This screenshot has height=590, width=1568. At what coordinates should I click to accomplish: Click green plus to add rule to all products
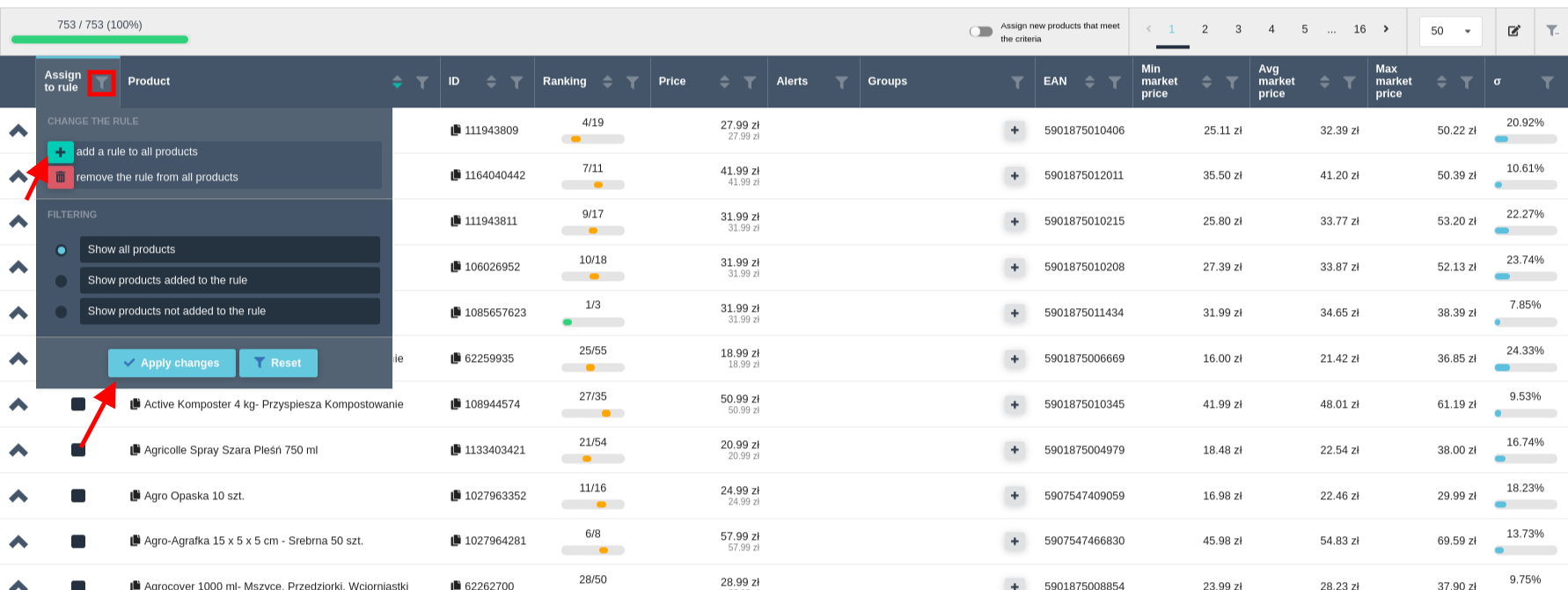[x=60, y=151]
